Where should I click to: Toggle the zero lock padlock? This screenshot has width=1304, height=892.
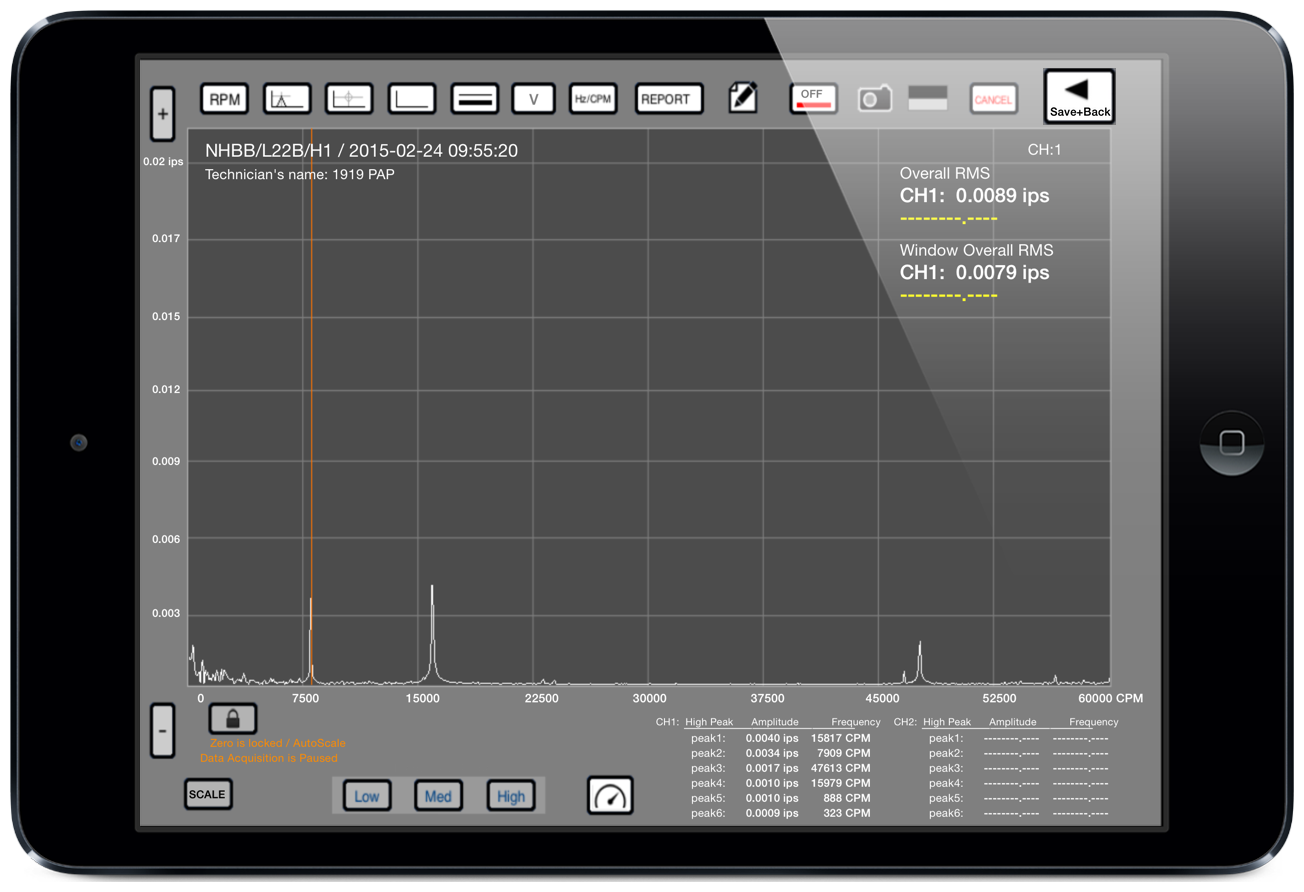232,718
